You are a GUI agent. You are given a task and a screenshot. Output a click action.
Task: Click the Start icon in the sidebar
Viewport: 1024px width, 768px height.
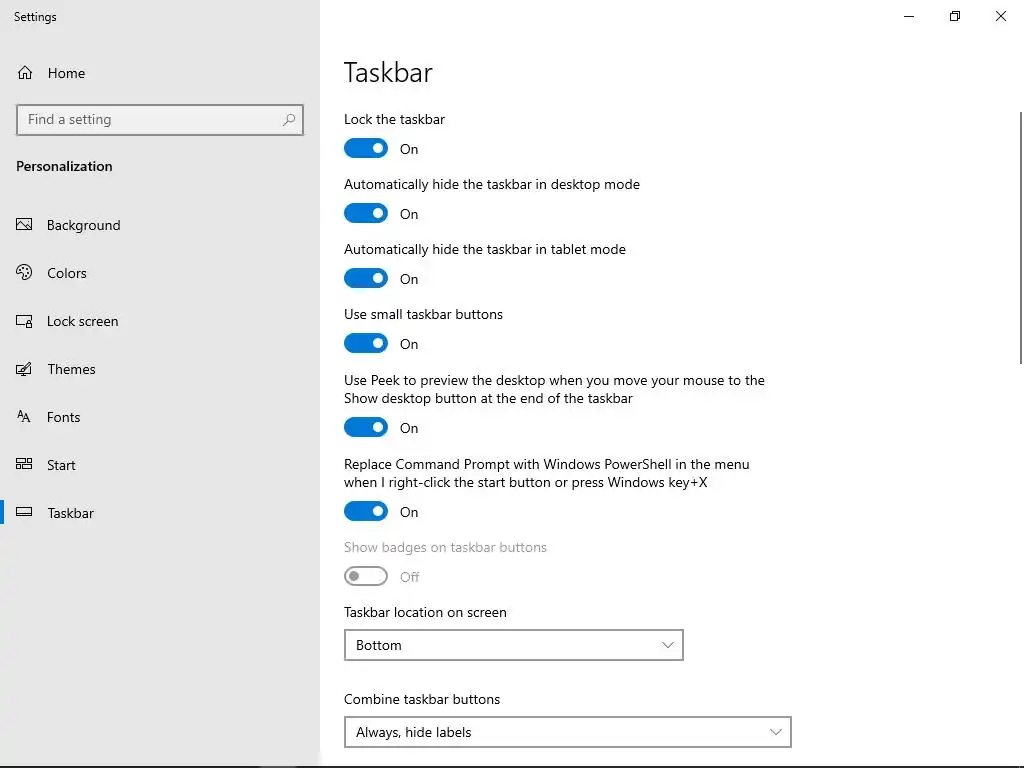pos(25,465)
